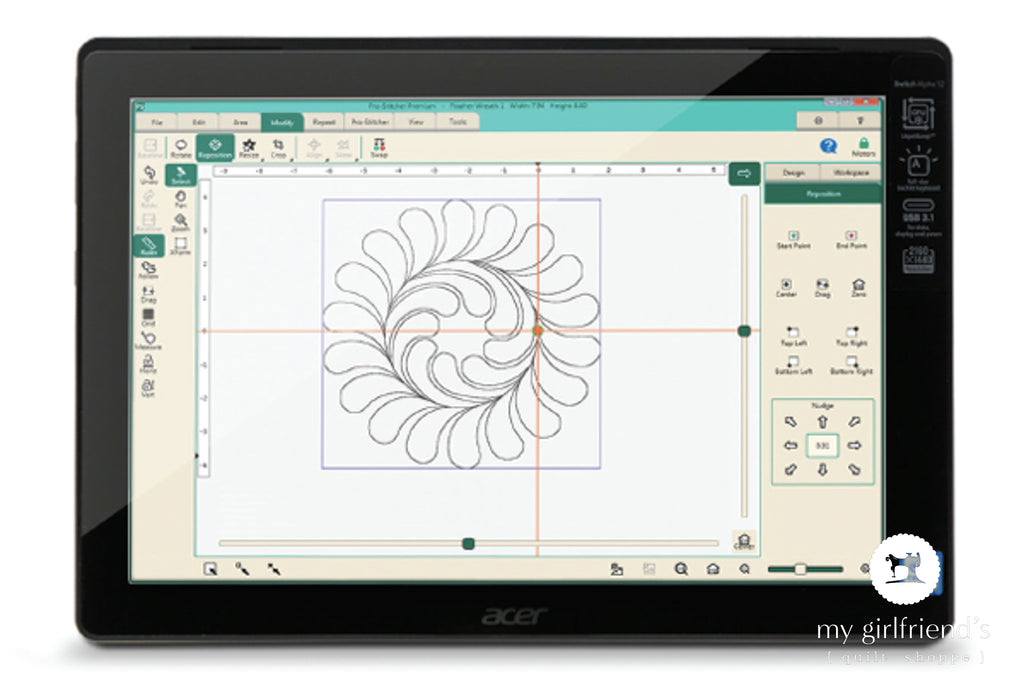The height and width of the screenshot is (690, 1024).
Task: Set the Start Point in the Reposition panel
Action: 793,239
